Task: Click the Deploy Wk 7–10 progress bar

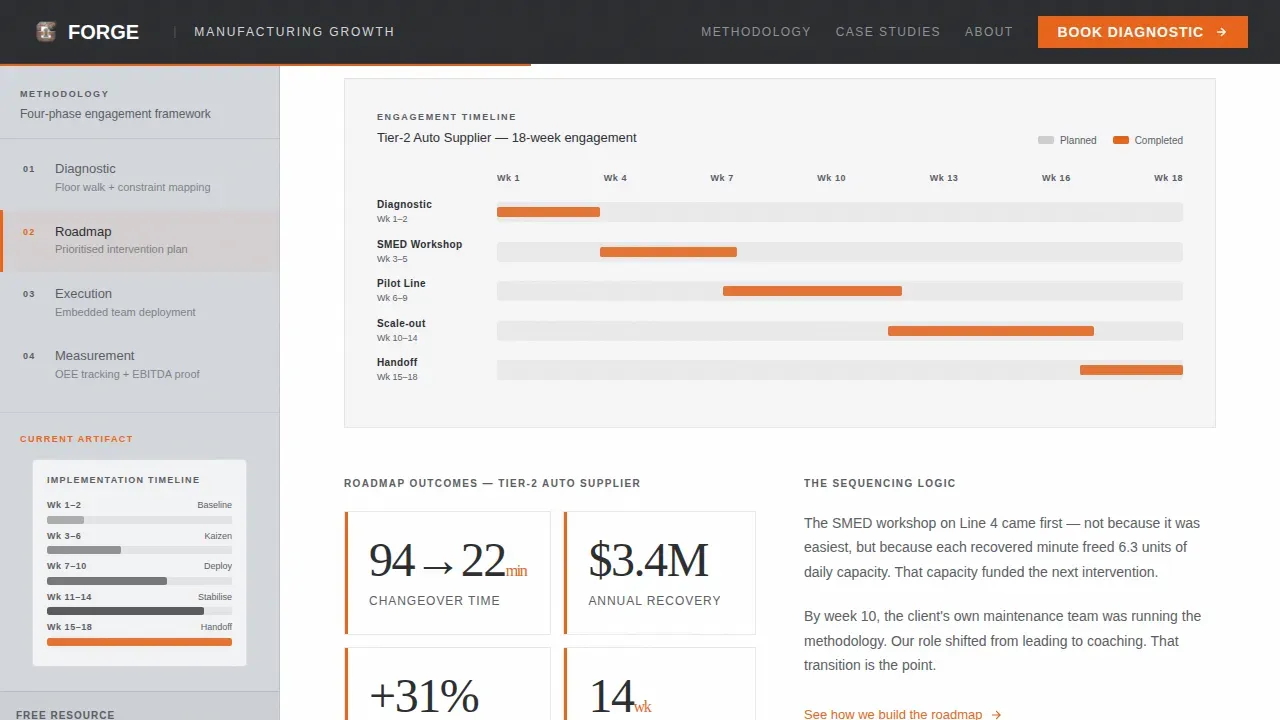Action: click(139, 581)
